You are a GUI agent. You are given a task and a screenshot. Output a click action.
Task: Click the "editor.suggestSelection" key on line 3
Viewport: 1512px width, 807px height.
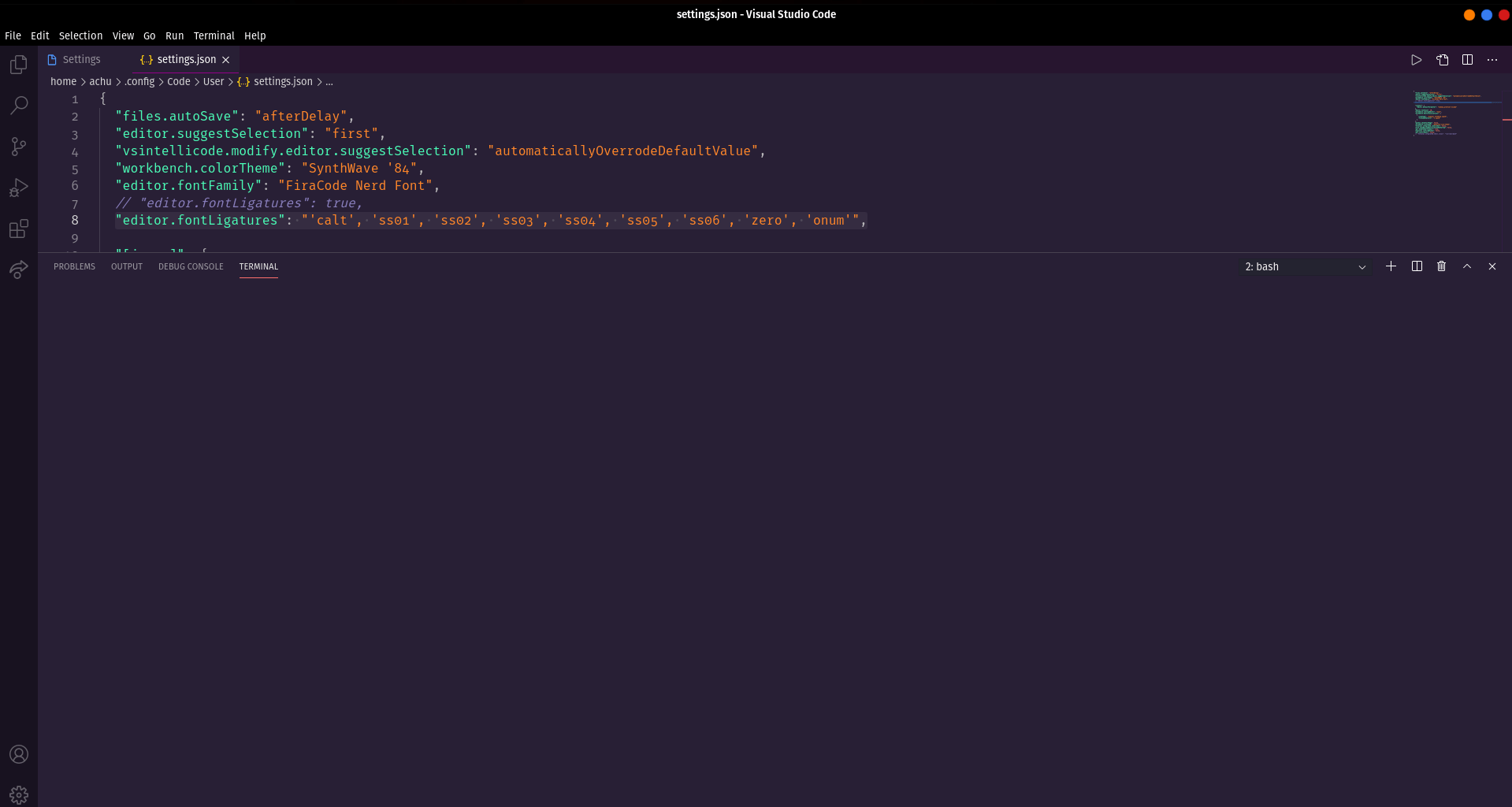[x=212, y=134]
